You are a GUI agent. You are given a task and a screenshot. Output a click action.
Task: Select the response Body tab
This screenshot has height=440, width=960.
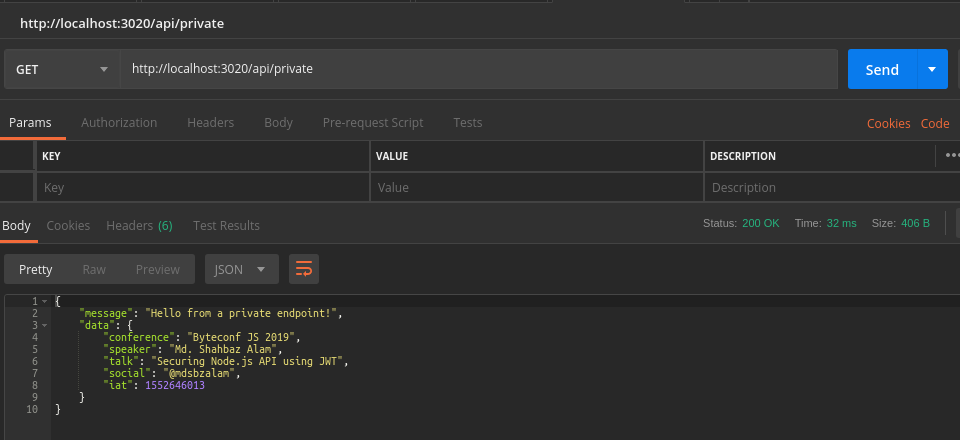click(x=17, y=225)
